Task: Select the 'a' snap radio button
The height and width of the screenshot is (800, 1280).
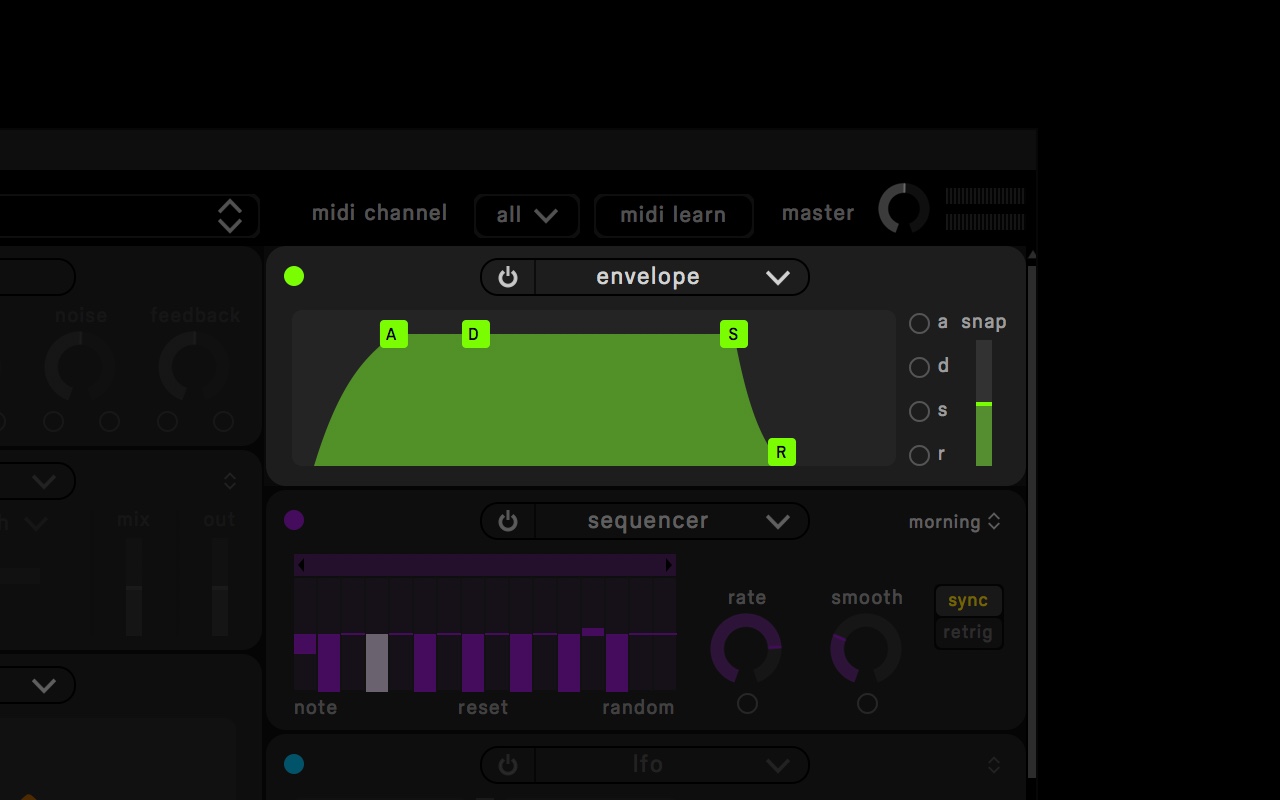Action: pyautogui.click(x=919, y=323)
